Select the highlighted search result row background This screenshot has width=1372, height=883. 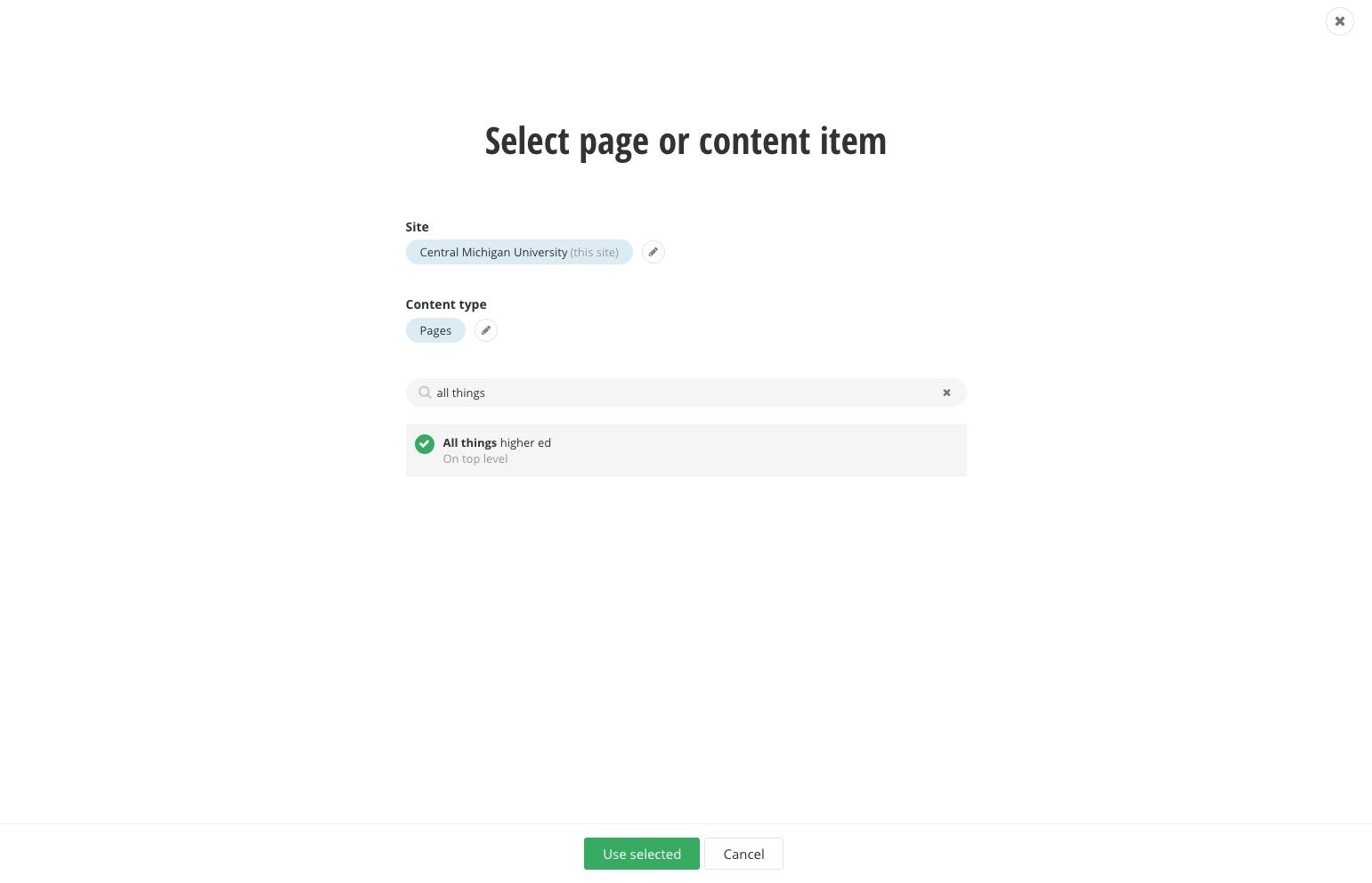click(x=686, y=450)
